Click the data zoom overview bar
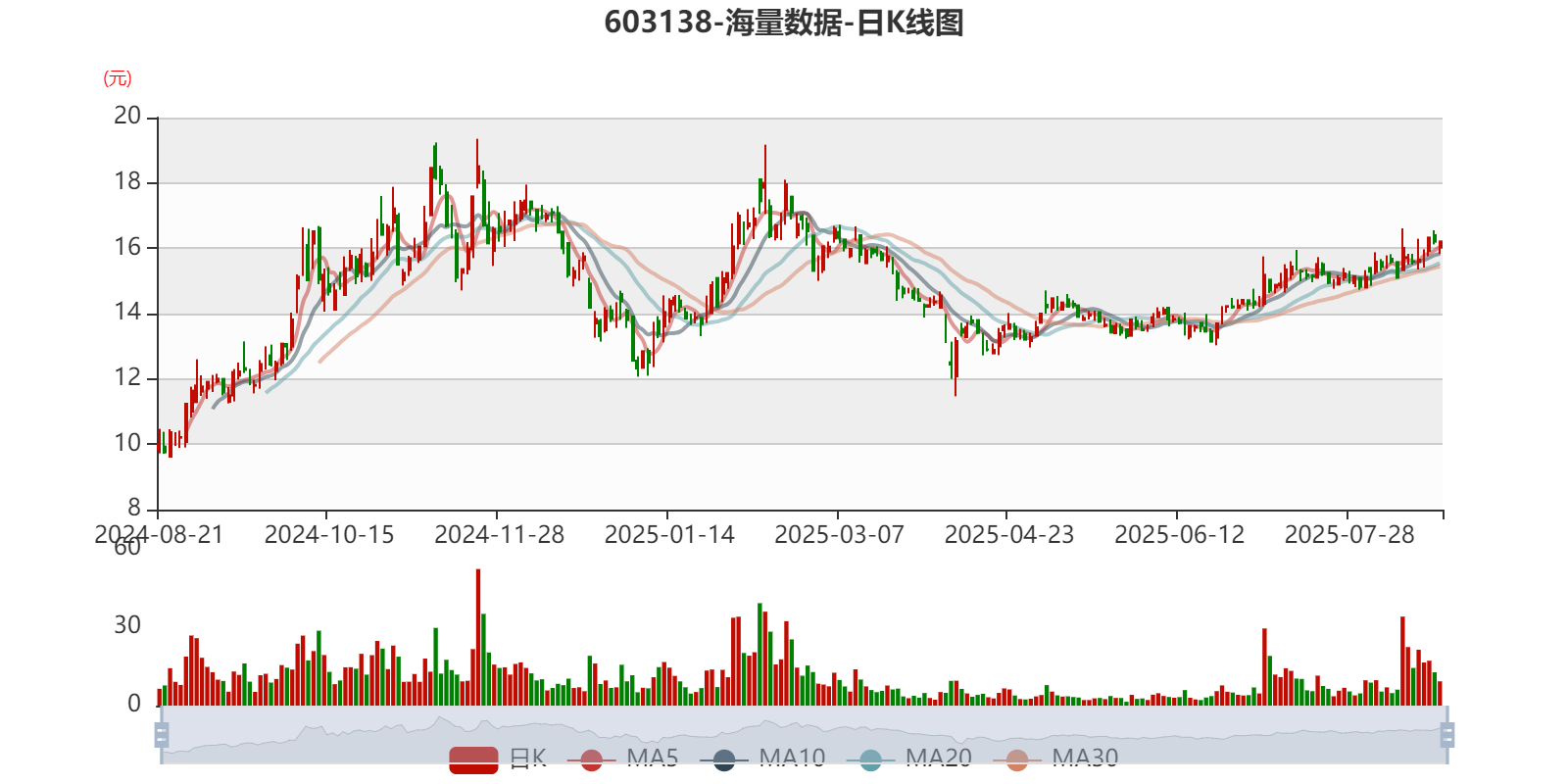Viewport: 1568px width, 784px height. point(805,735)
